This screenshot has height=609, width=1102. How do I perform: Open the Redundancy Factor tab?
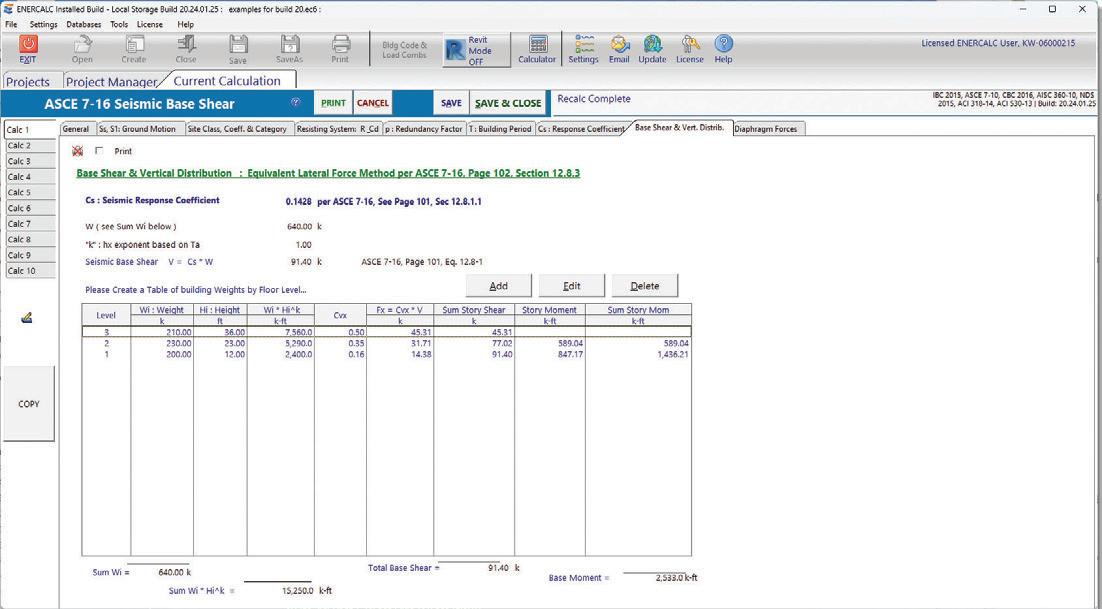coord(424,129)
